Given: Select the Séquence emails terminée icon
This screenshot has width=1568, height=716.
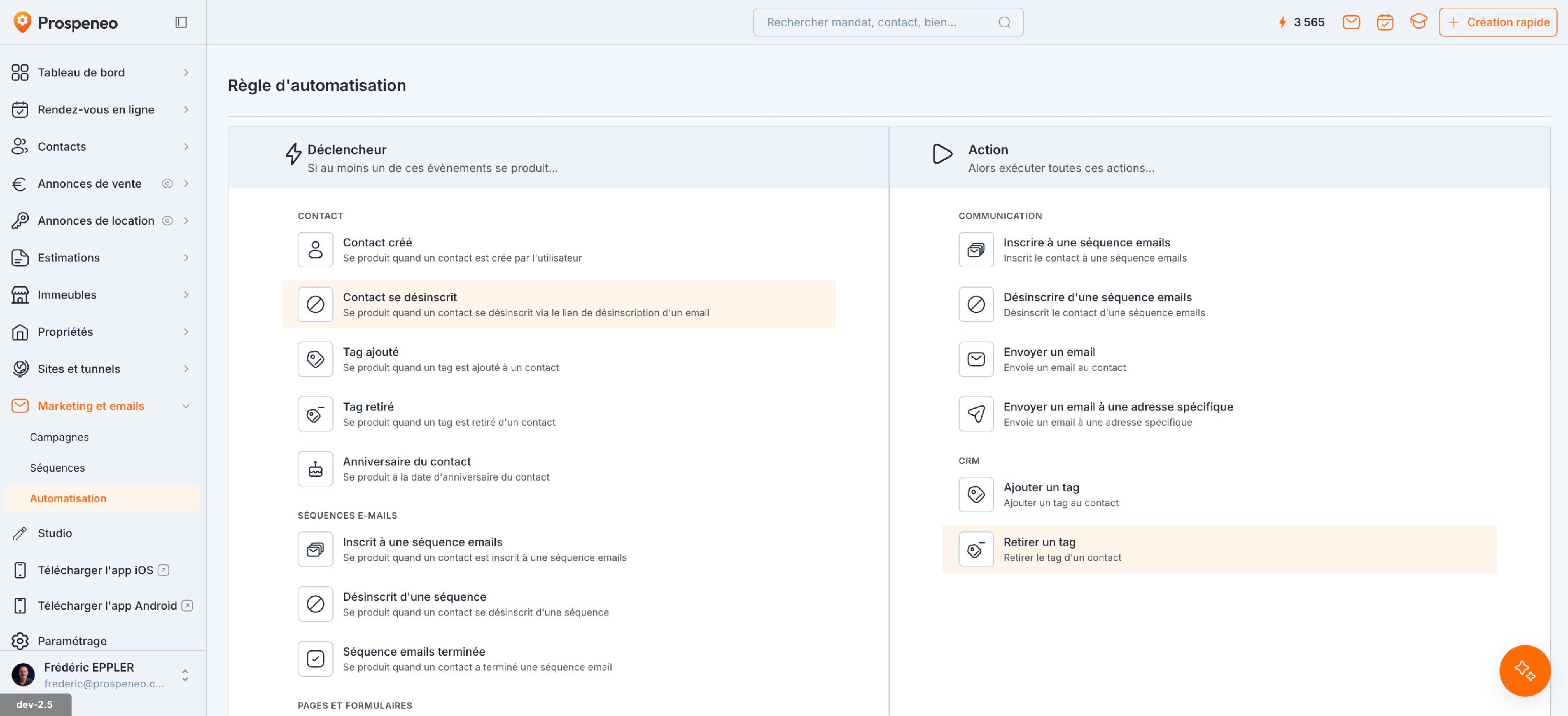Looking at the screenshot, I should [315, 659].
